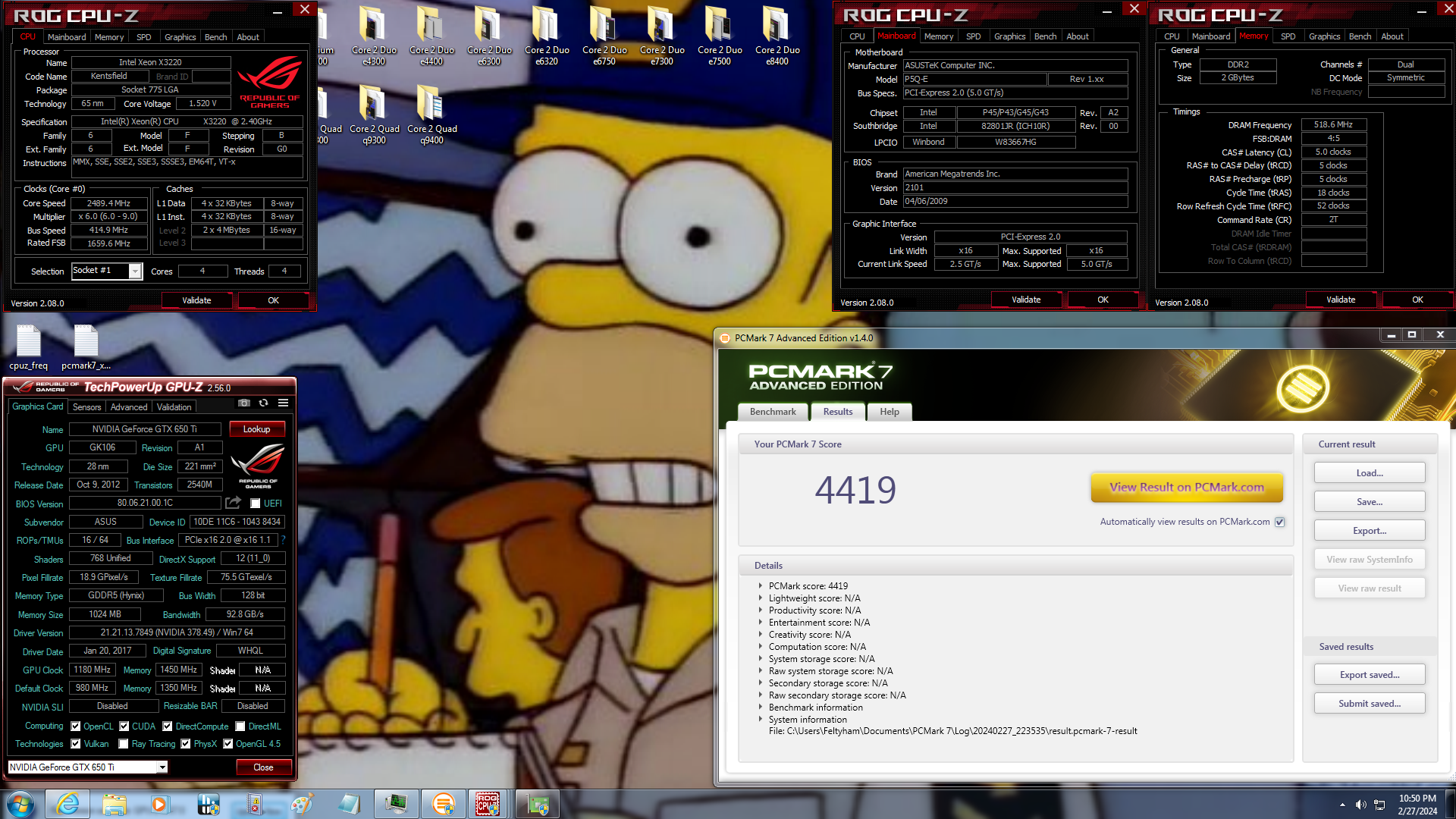Enable the DirectML checkbox
Screen dimensions: 1456x819
240,726
